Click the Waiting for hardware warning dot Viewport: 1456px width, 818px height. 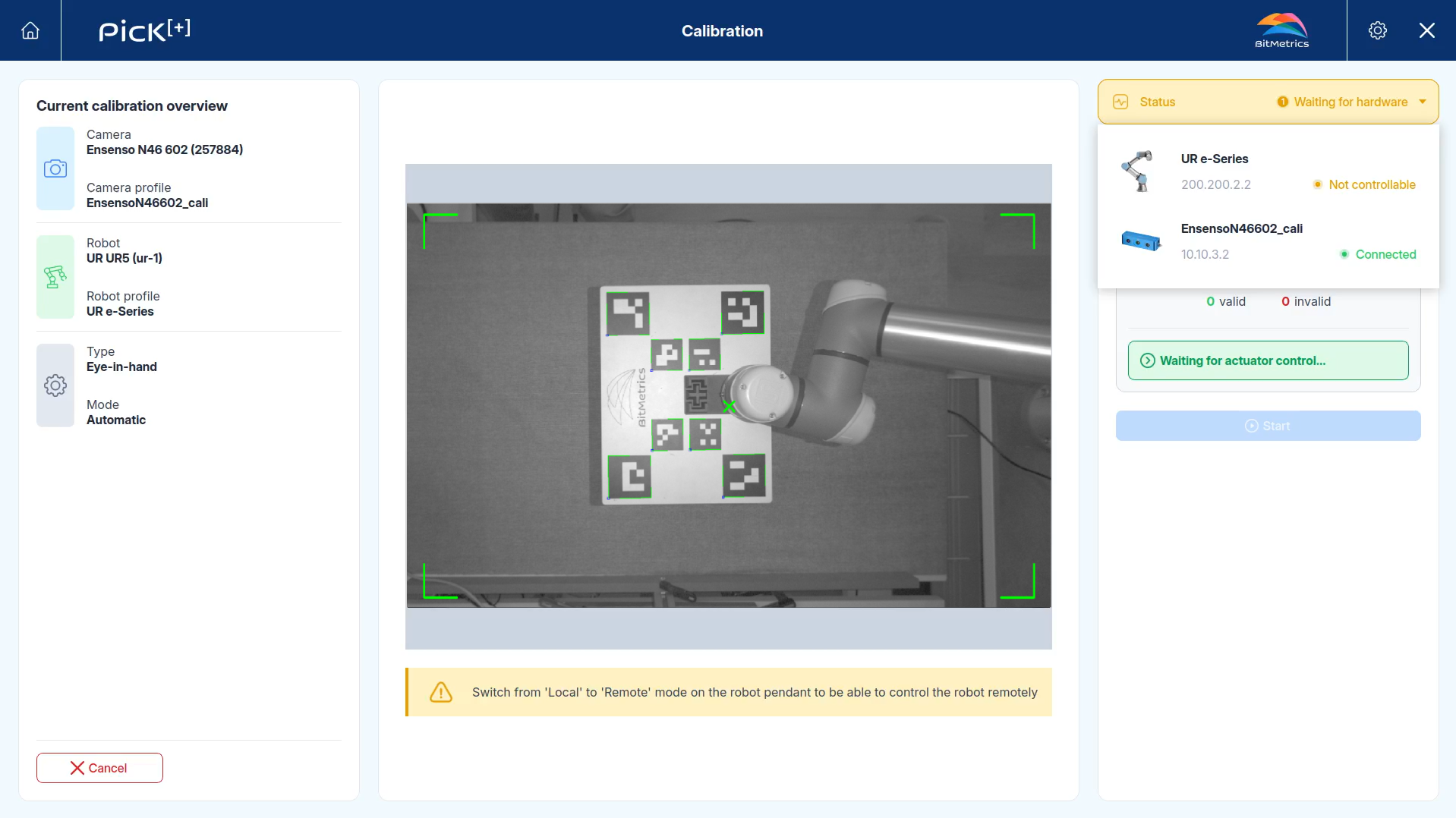pos(1282,102)
